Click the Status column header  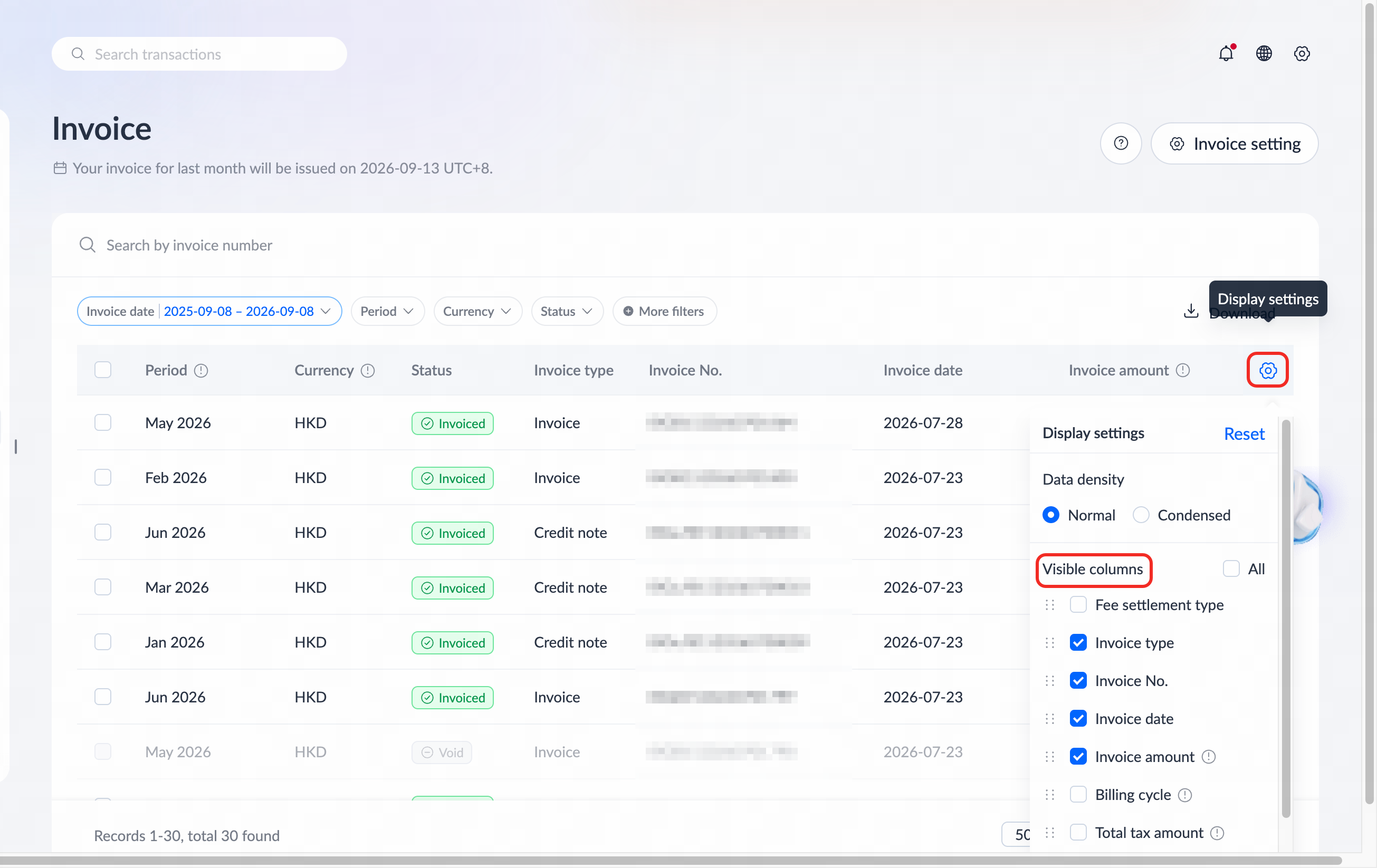coord(431,370)
